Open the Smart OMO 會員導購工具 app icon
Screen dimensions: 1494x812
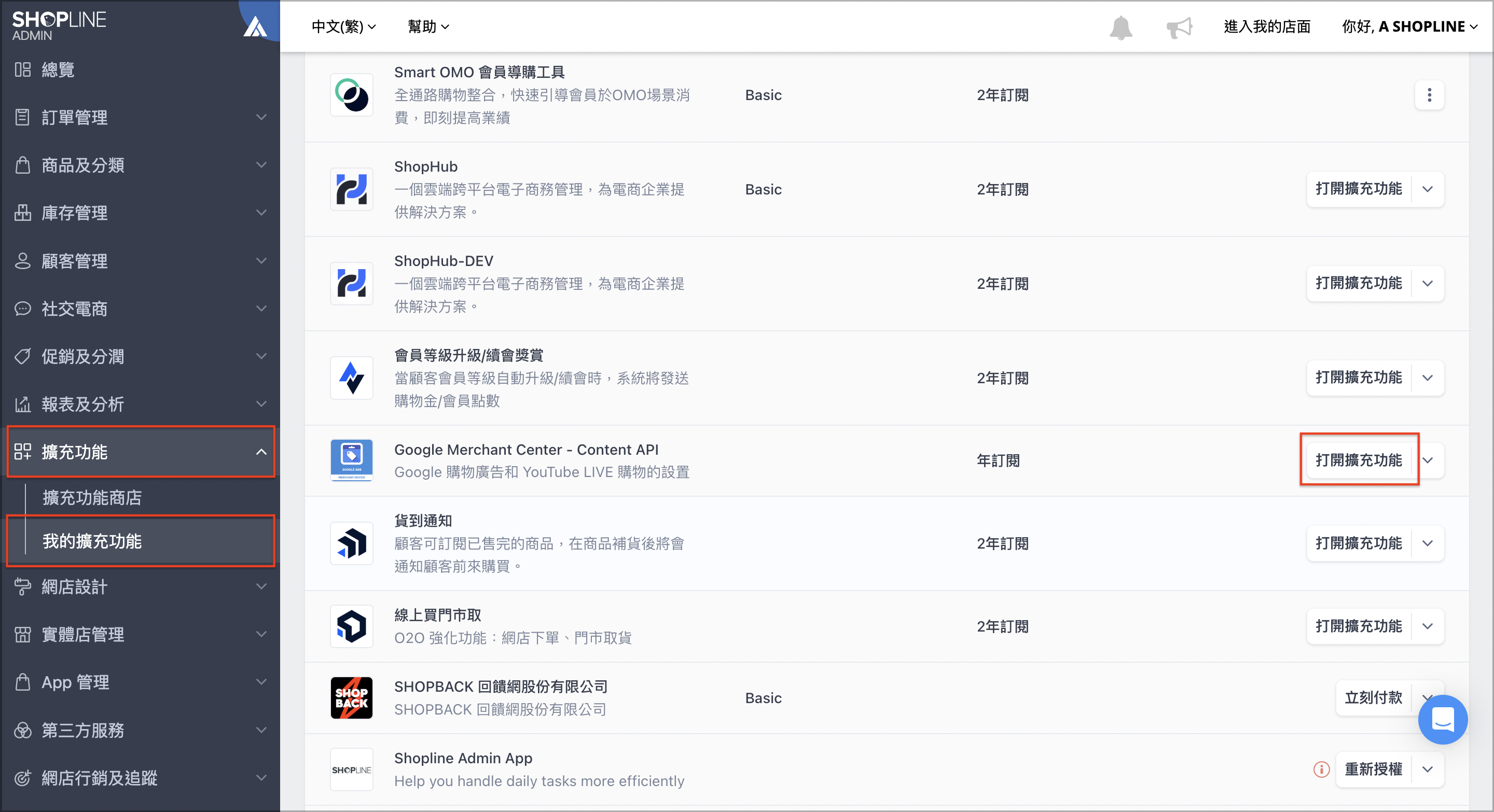click(352, 95)
